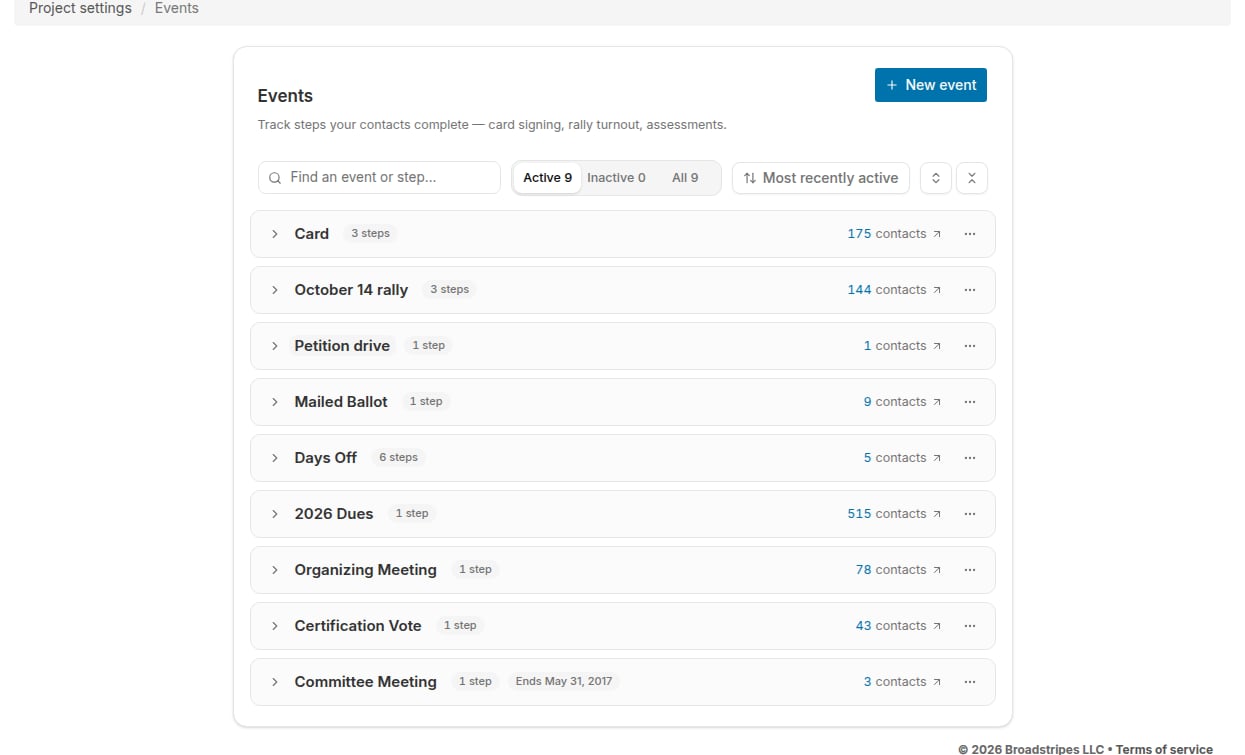Viewport: 1245px width, 755px height.
Task: Open the Most recently active sort dropdown
Action: point(821,178)
